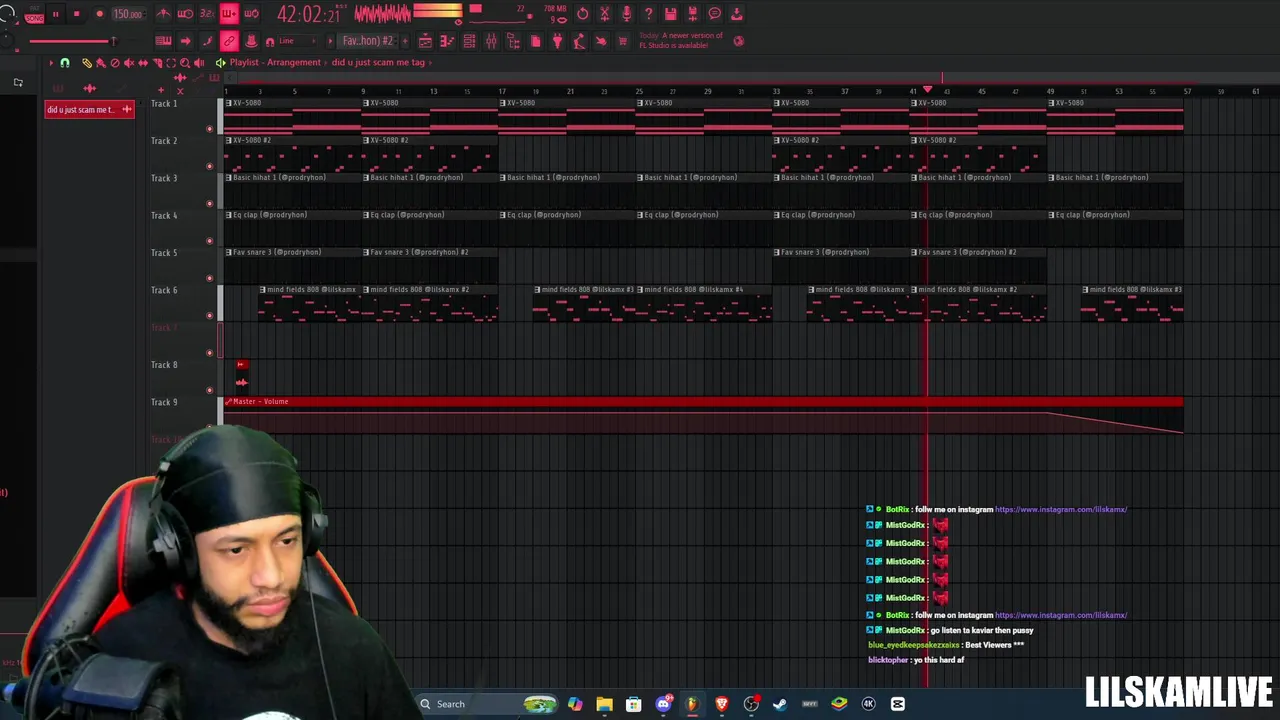Toggle typing keyboard to piano
This screenshot has width=1280, height=720.
tap(163, 41)
